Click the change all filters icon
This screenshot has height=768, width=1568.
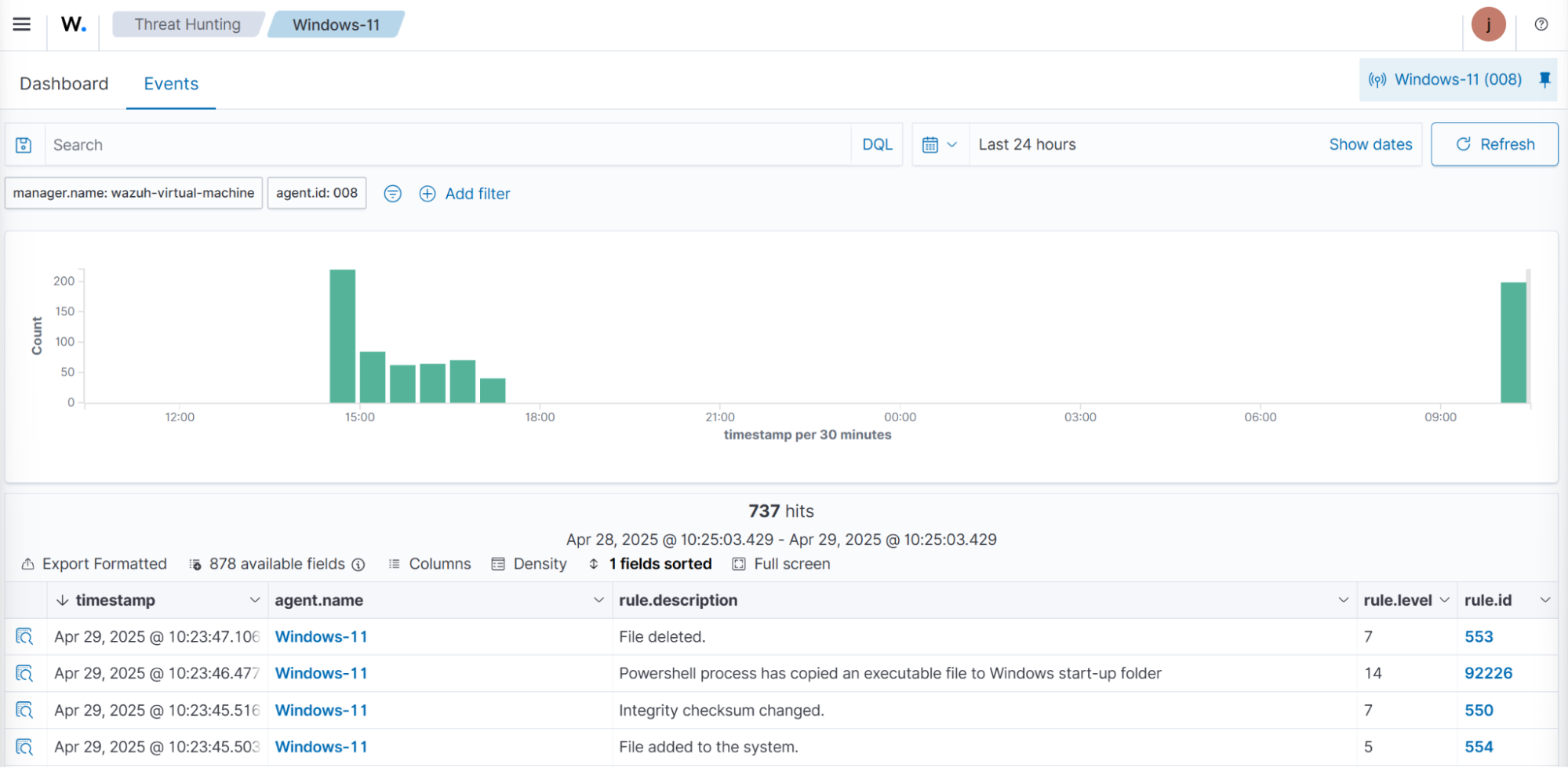click(392, 193)
